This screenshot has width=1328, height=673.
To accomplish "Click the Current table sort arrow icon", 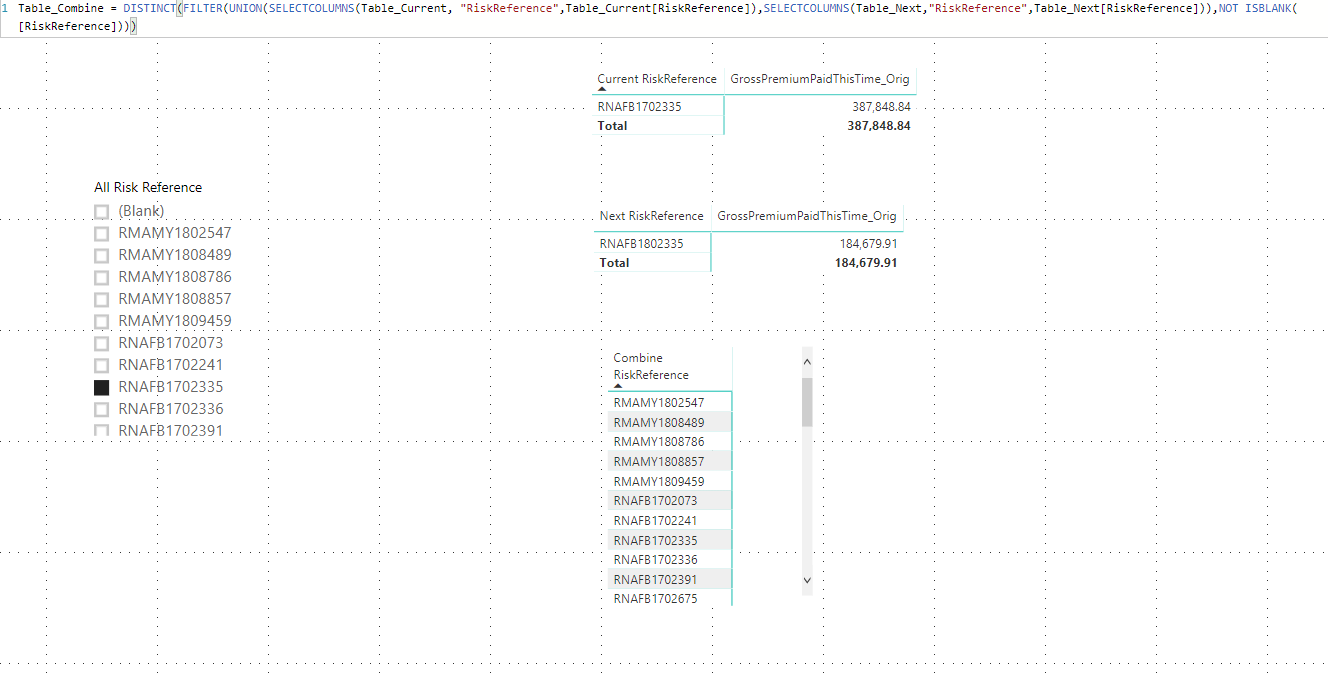I will 602,90.
